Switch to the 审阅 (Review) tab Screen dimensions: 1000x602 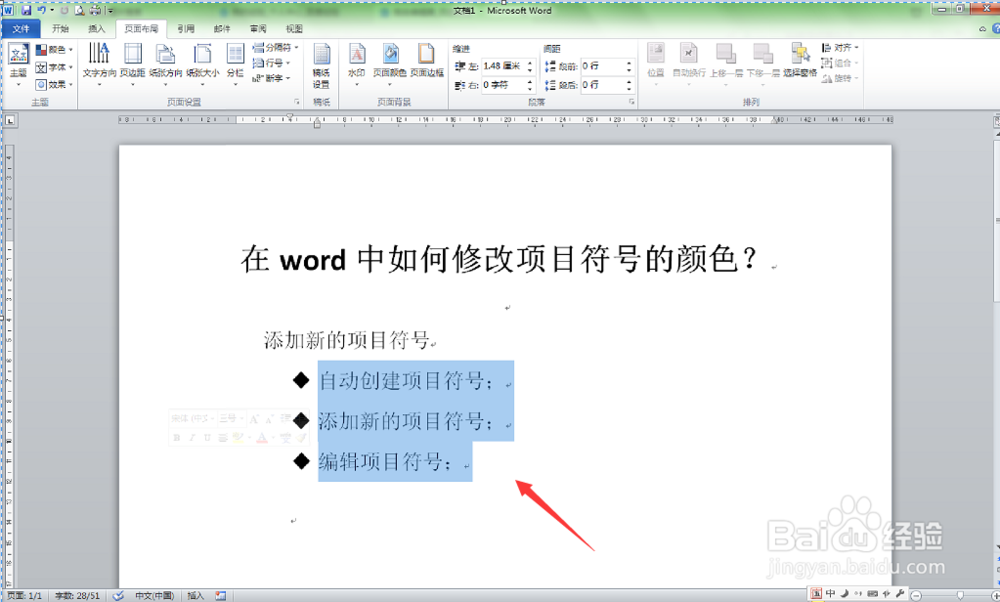[x=258, y=29]
